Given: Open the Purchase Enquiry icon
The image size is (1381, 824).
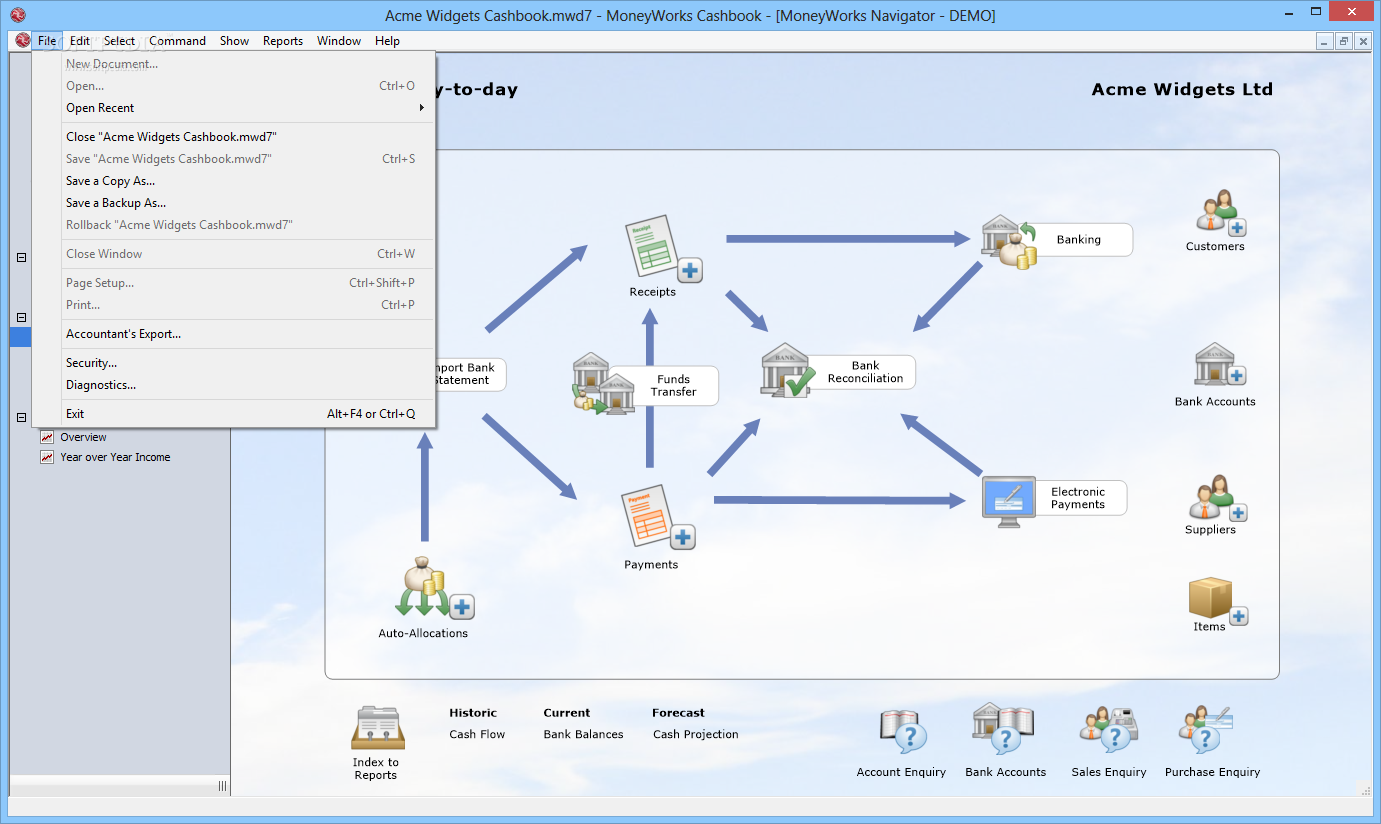Looking at the screenshot, I should 1207,731.
